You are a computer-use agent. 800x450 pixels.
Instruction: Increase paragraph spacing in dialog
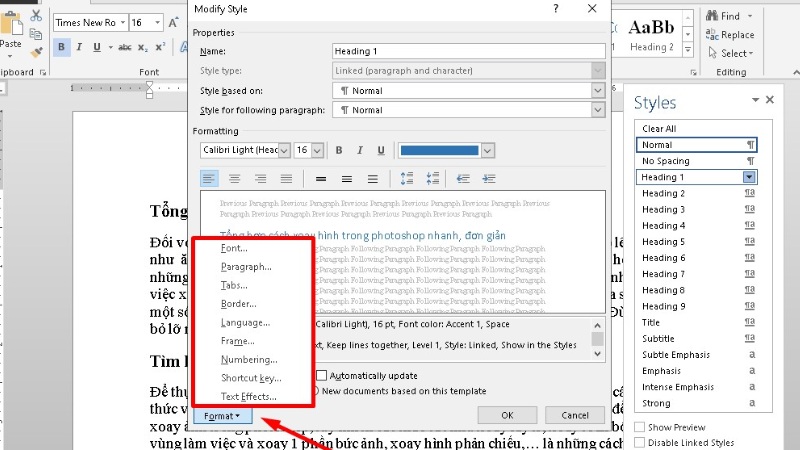pyautogui.click(x=407, y=179)
